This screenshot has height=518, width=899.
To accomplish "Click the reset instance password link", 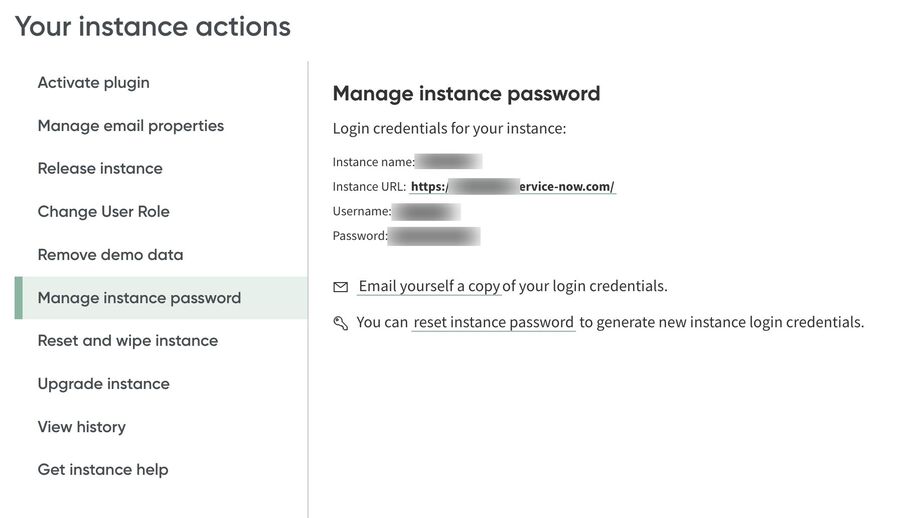I will tap(494, 323).
